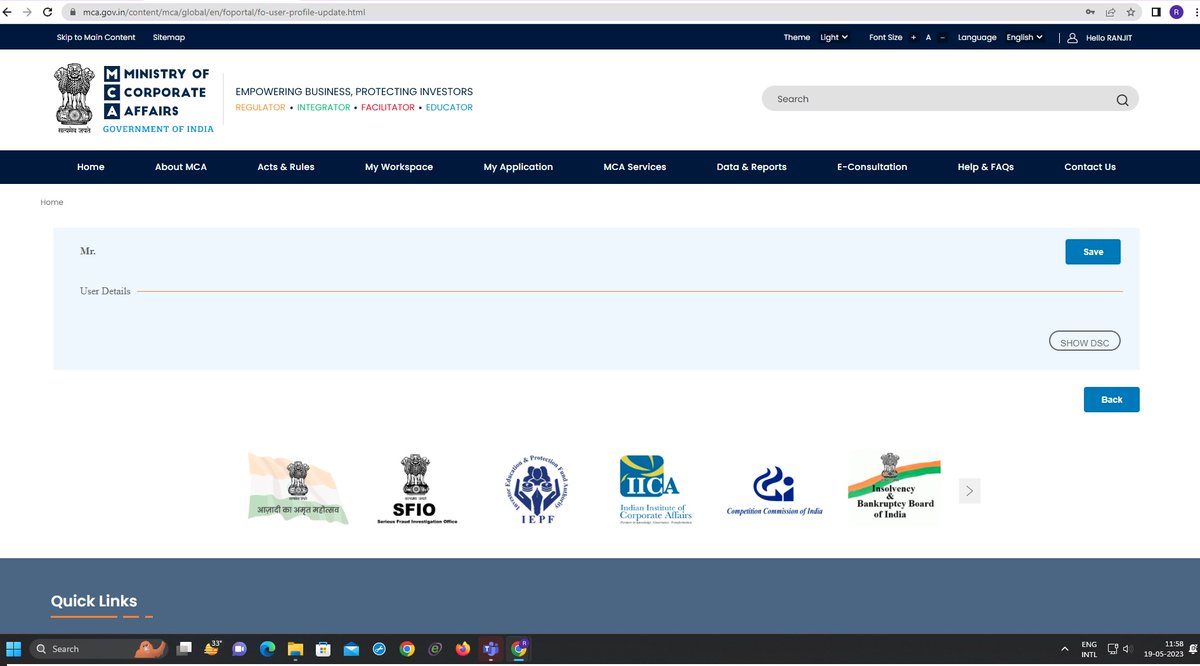Click the user profile icon beside Hello RANJIT
This screenshot has height=666, width=1200.
coord(1072,37)
